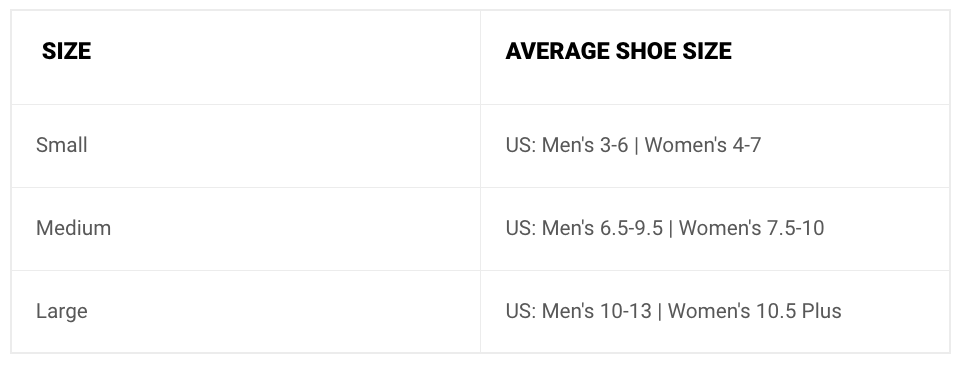Select the AVERAGE SHOE SIZE header
This screenshot has width=968, height=368.
tap(619, 51)
